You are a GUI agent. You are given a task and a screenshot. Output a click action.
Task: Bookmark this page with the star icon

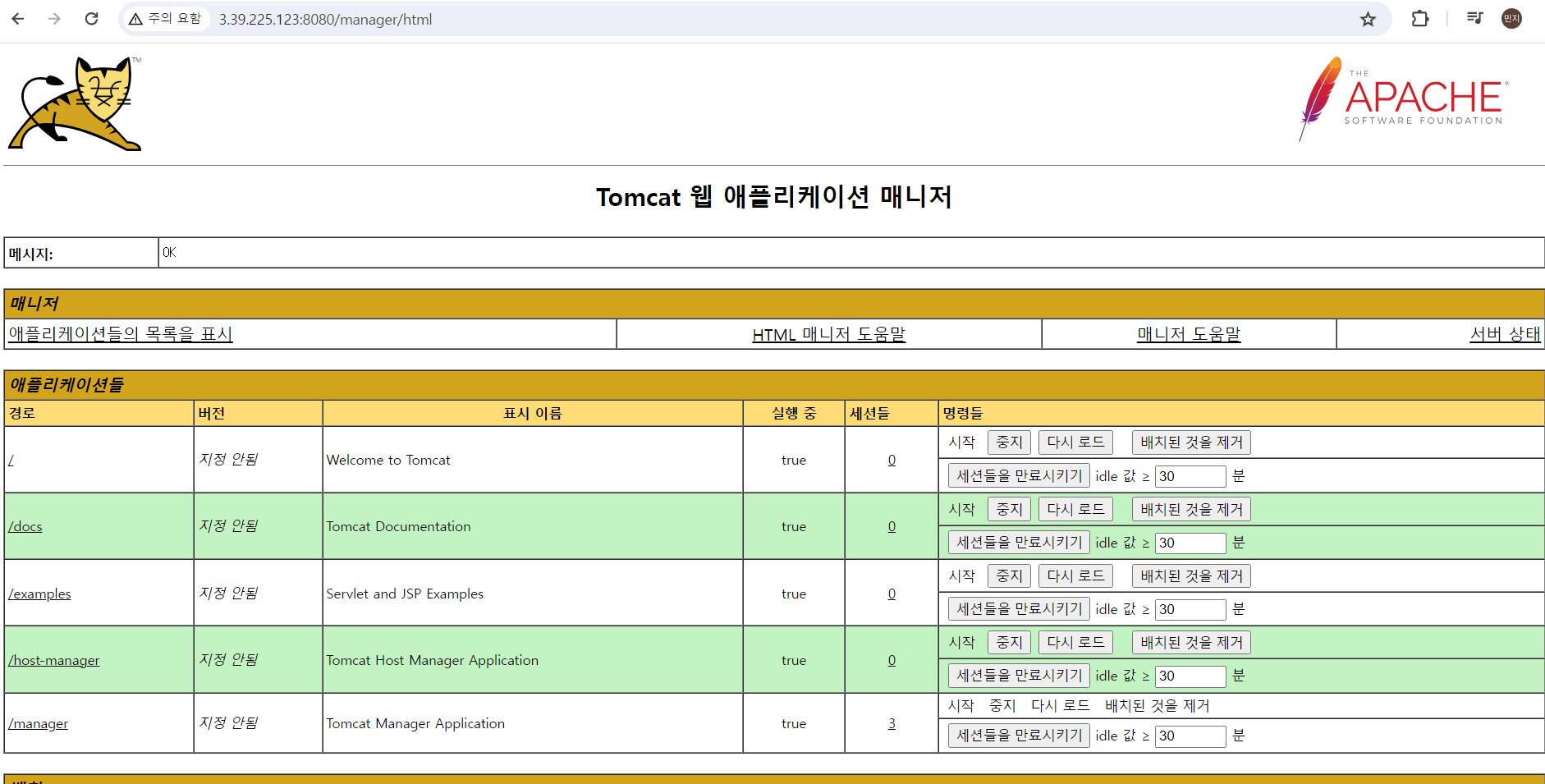point(1368,19)
